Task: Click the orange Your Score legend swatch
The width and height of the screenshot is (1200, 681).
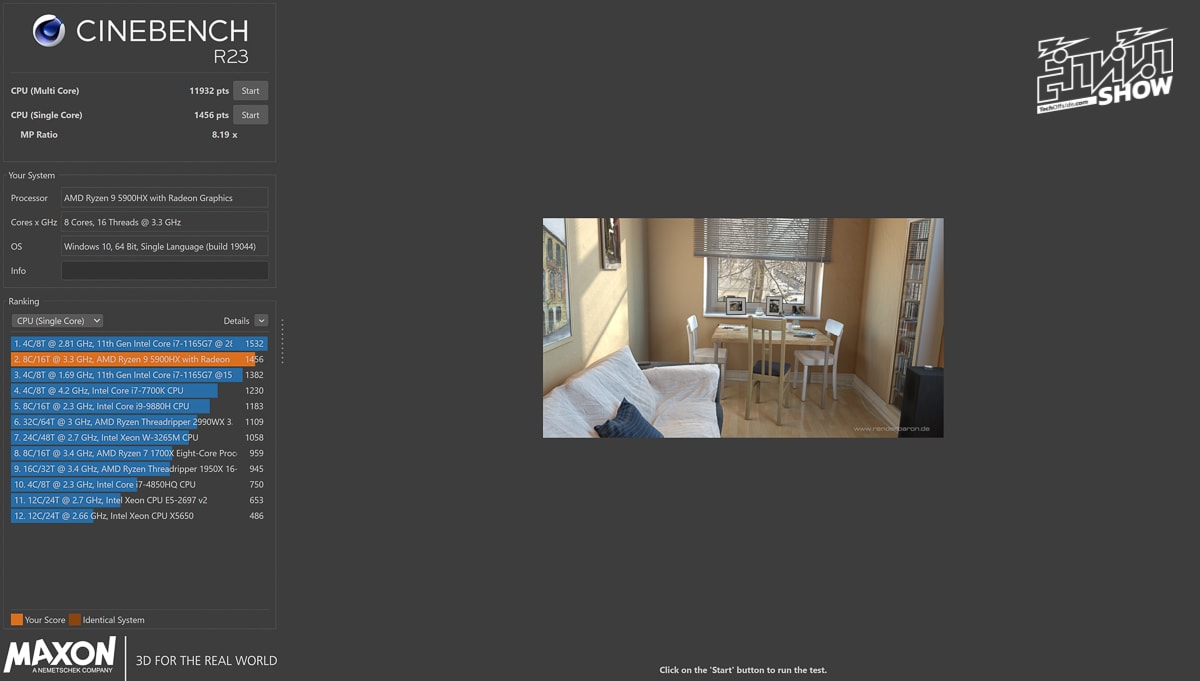Action: click(16, 620)
